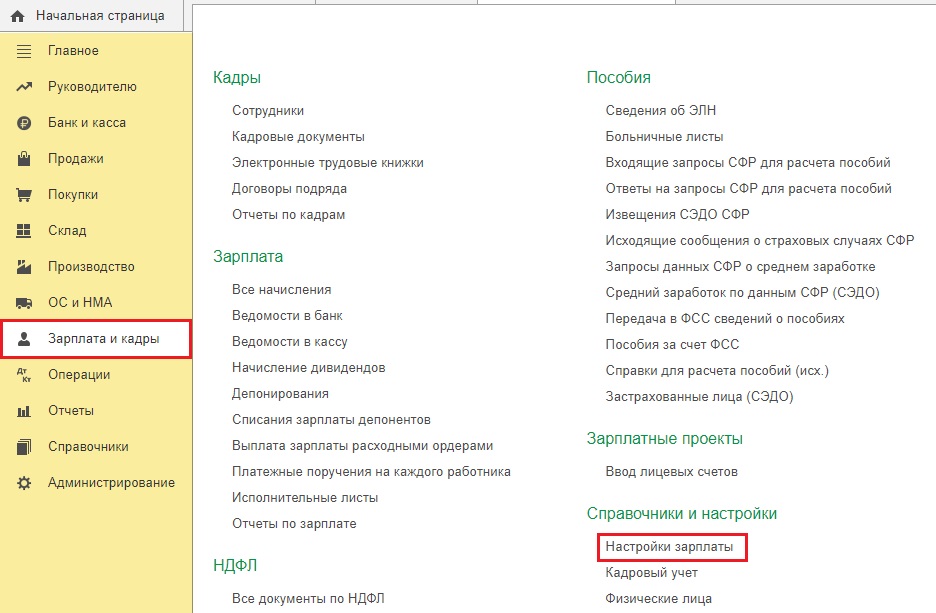Open Исполнительные листы

coord(305,497)
